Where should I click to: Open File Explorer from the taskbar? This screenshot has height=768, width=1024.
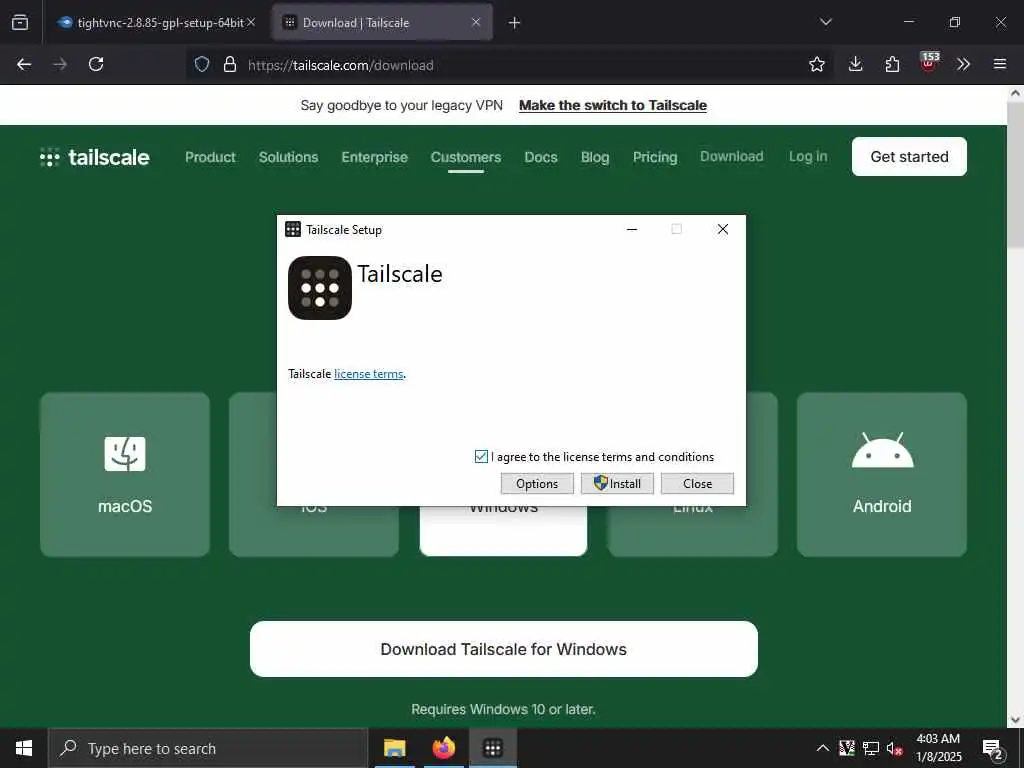(394, 748)
